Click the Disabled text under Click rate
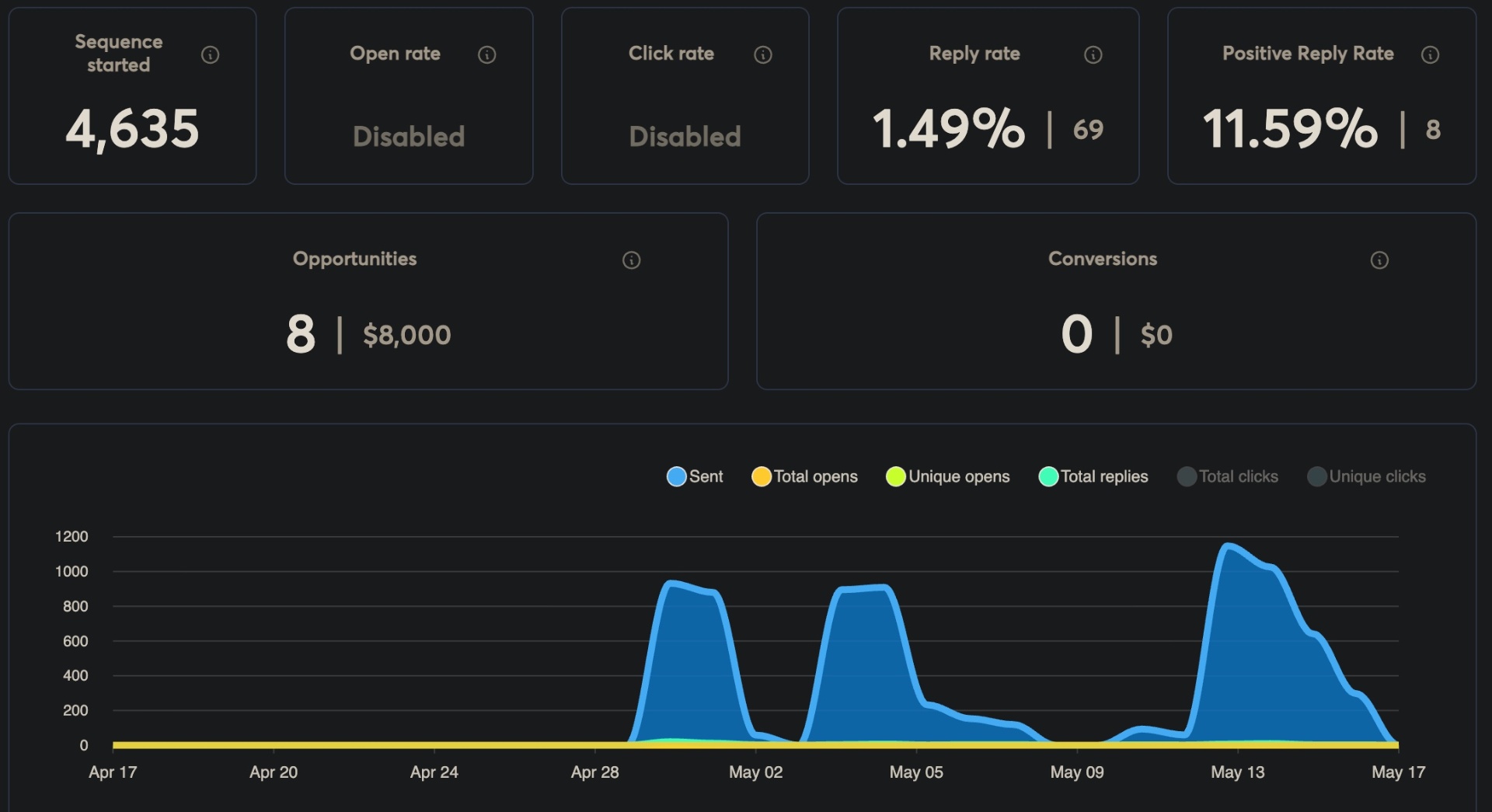This screenshot has width=1492, height=812. (685, 137)
